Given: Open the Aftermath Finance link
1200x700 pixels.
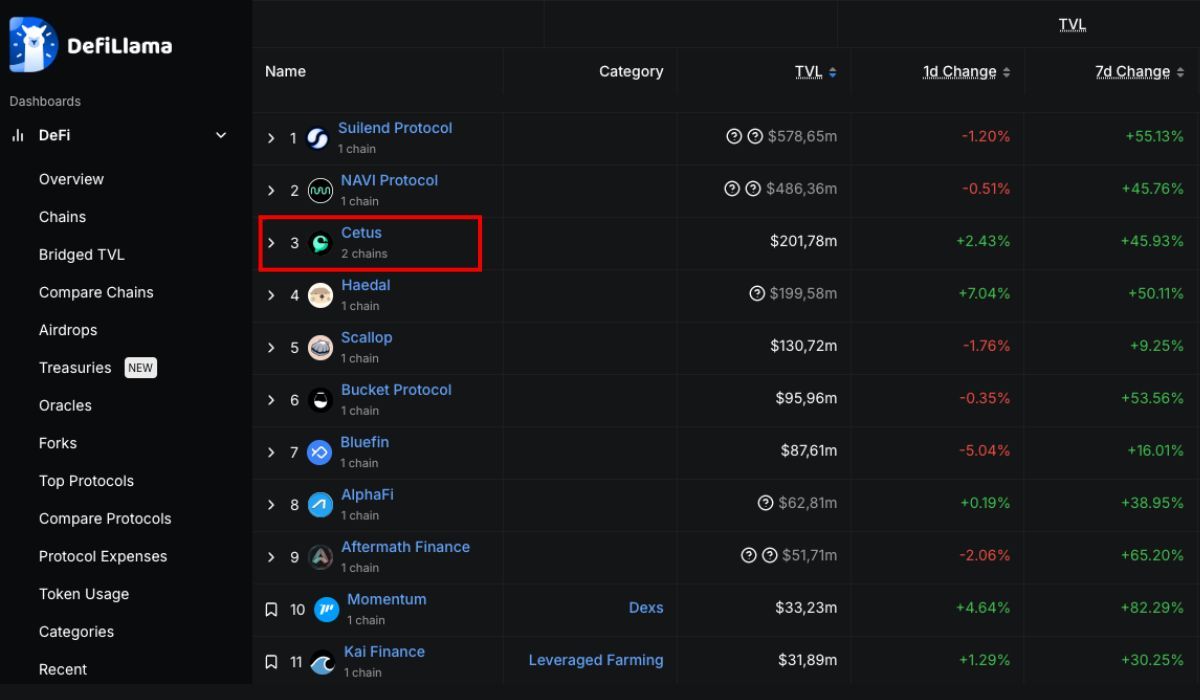Looking at the screenshot, I should pos(405,547).
